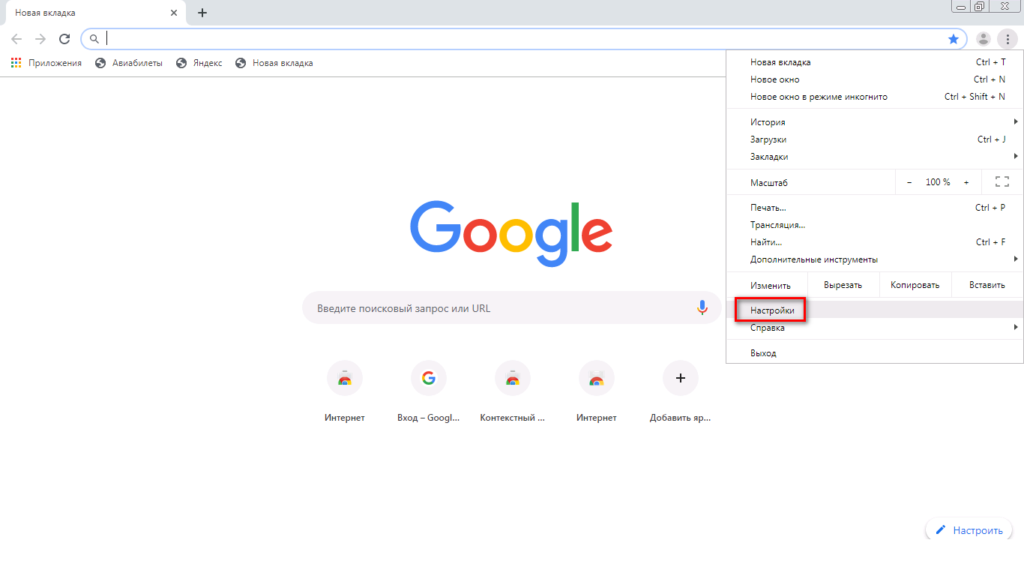1024x576 pixels.
Task: Expand the Справка submenu
Action: (x=875, y=328)
